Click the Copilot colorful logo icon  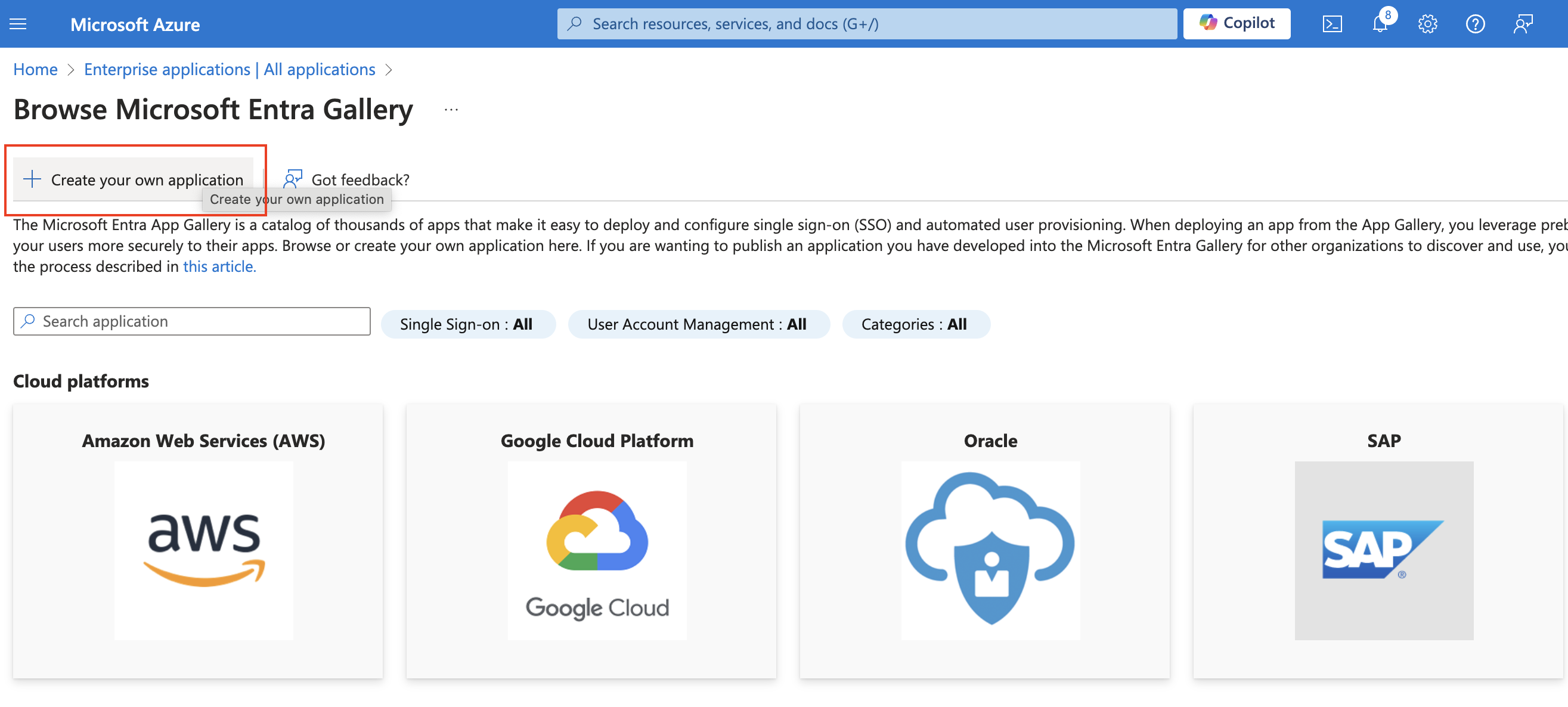click(x=1208, y=23)
